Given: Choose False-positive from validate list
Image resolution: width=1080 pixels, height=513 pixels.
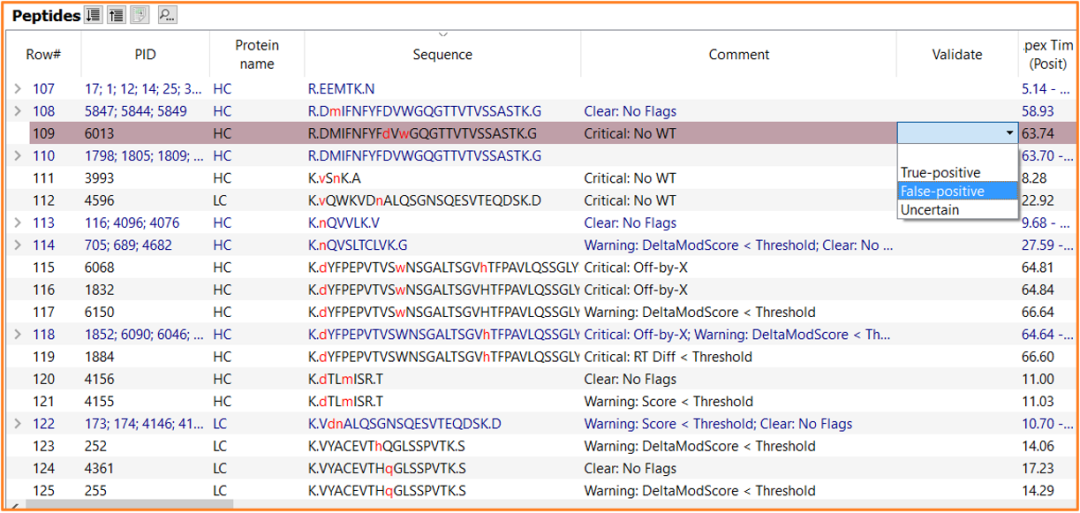Looking at the screenshot, I should coord(957,191).
